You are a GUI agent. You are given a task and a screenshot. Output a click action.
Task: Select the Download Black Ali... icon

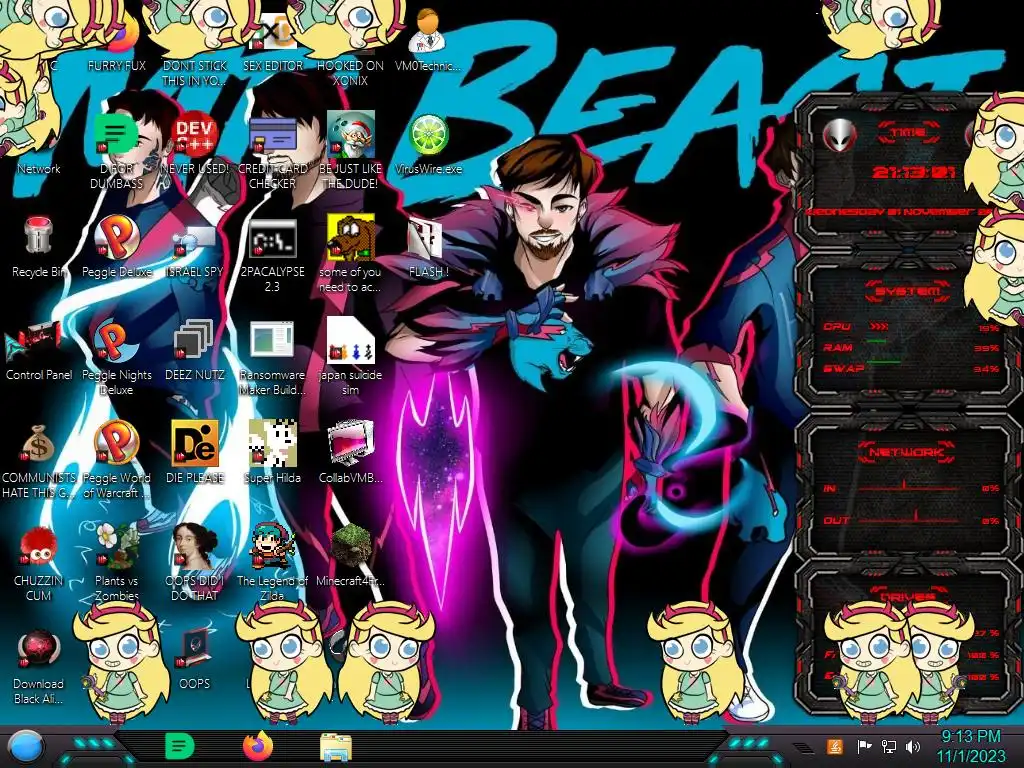tap(39, 666)
